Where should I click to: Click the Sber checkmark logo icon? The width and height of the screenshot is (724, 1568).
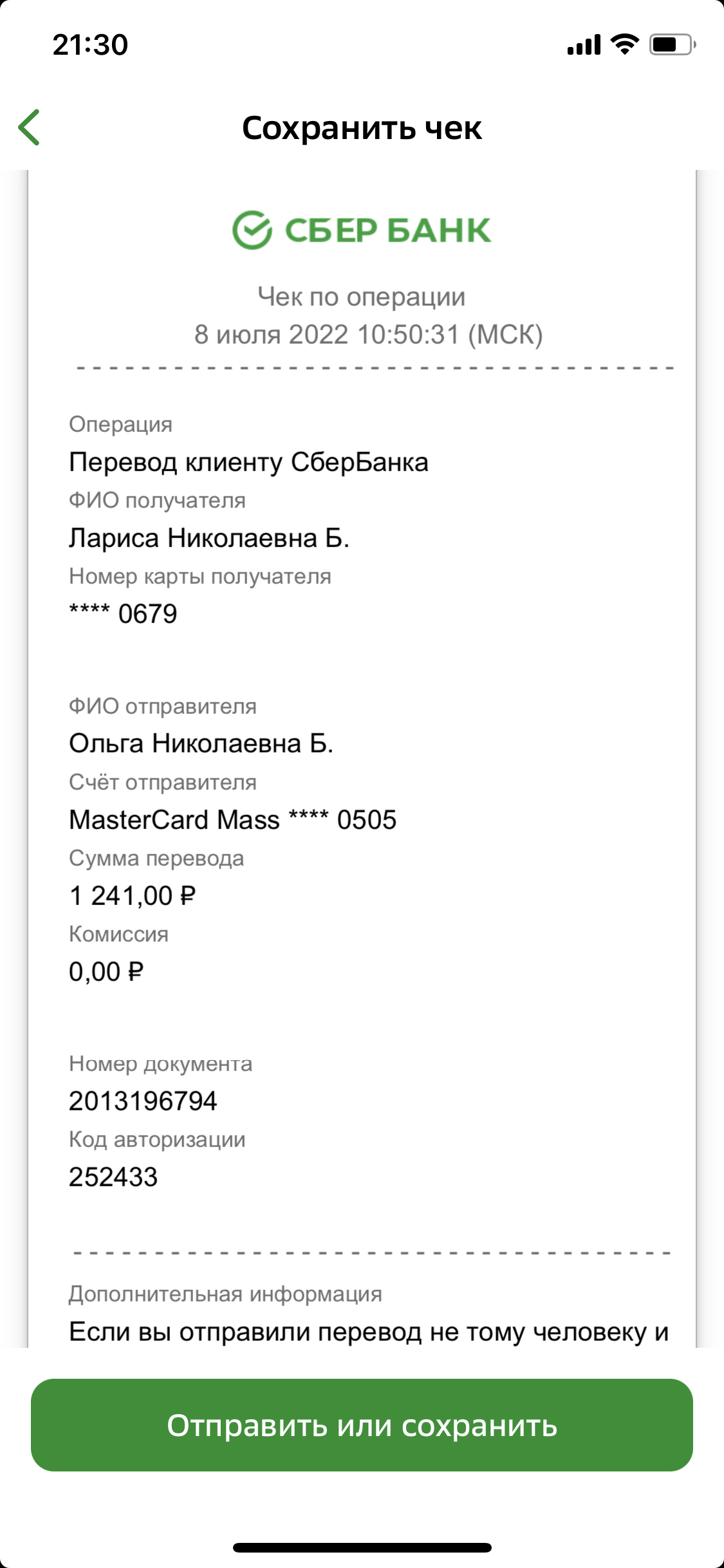pos(252,230)
